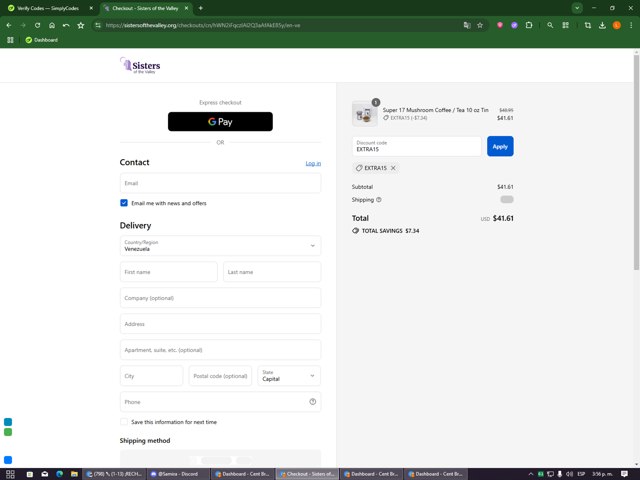Screen dimensions: 640x480
Task: Pay with Google Pay button
Action: click(220, 122)
